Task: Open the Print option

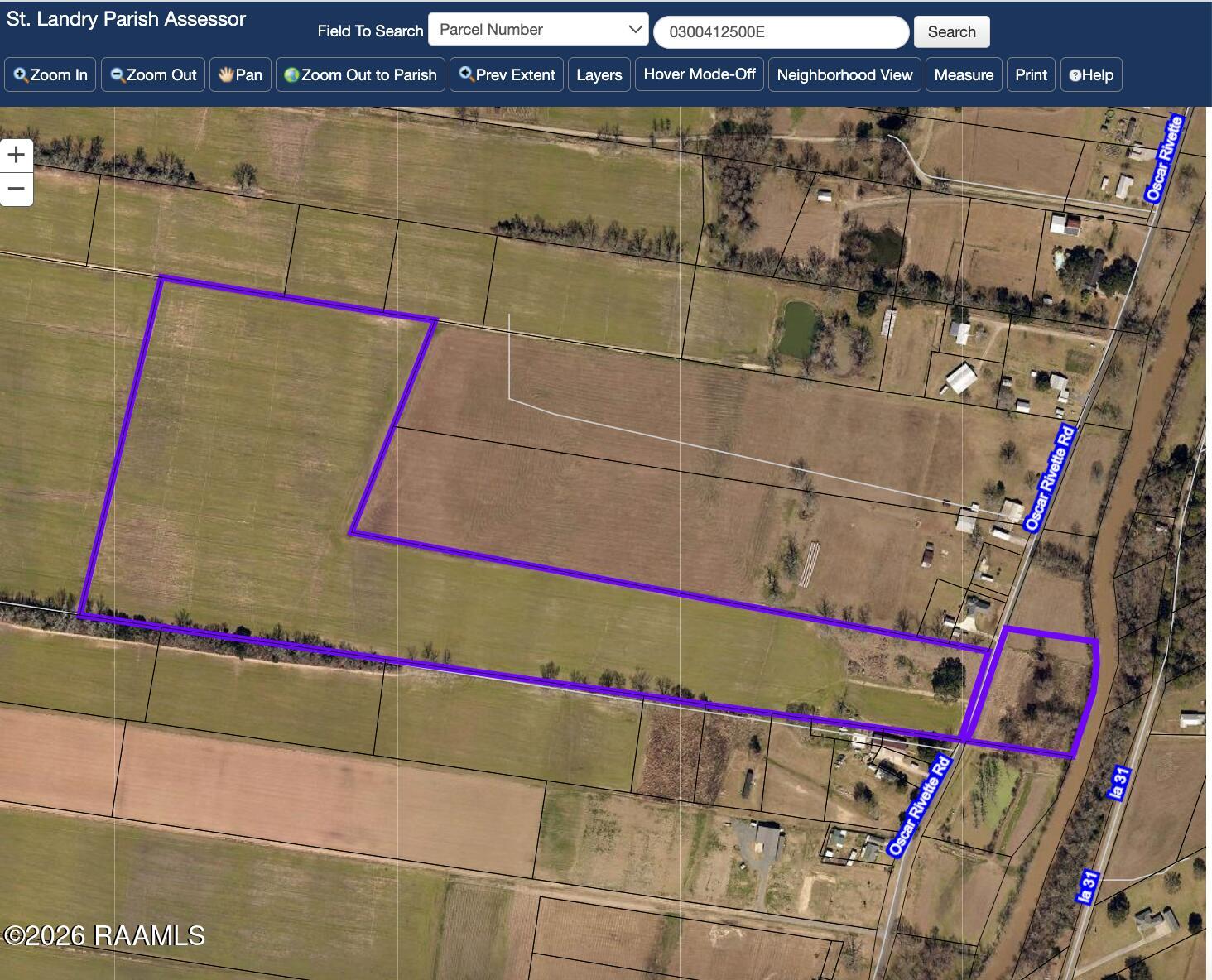Action: [x=1031, y=74]
